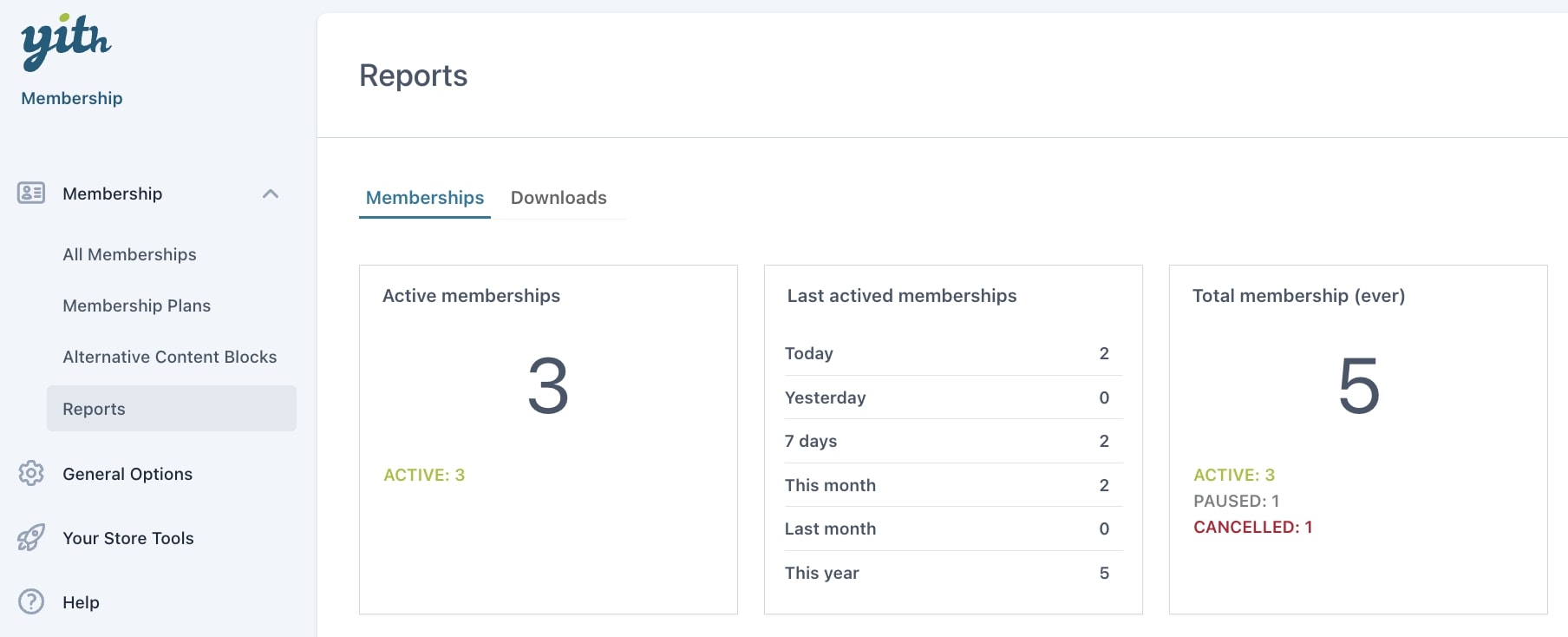Viewport: 1568px width, 637px height.
Task: Click the PAUSED: 1 status label
Action: [1236, 501]
